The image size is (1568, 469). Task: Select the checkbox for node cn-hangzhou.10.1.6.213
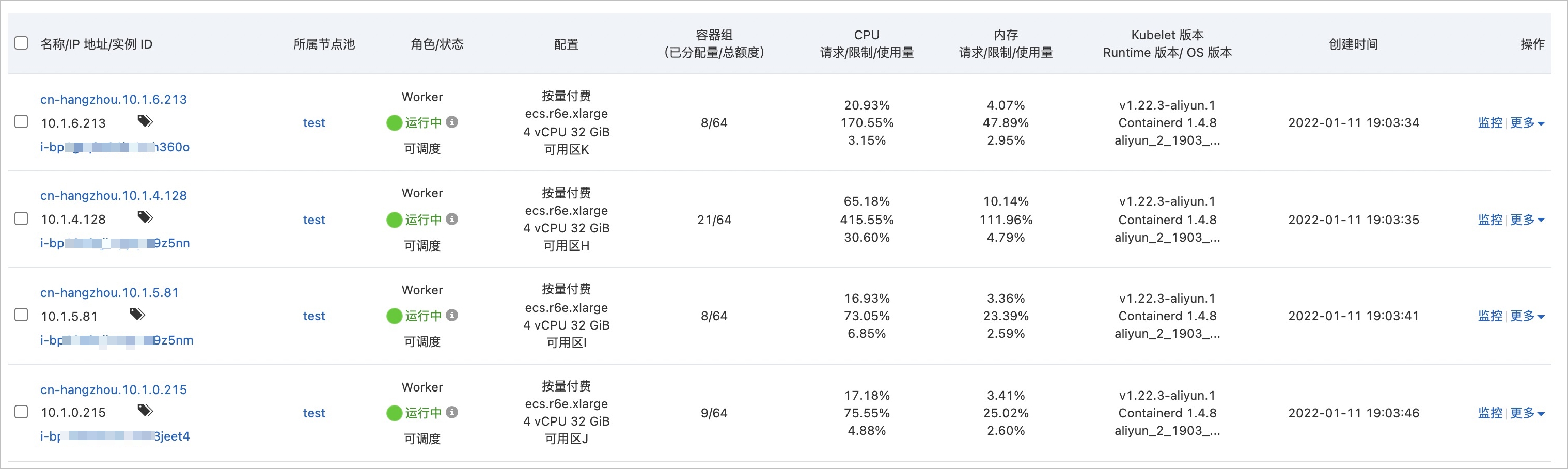tap(21, 122)
